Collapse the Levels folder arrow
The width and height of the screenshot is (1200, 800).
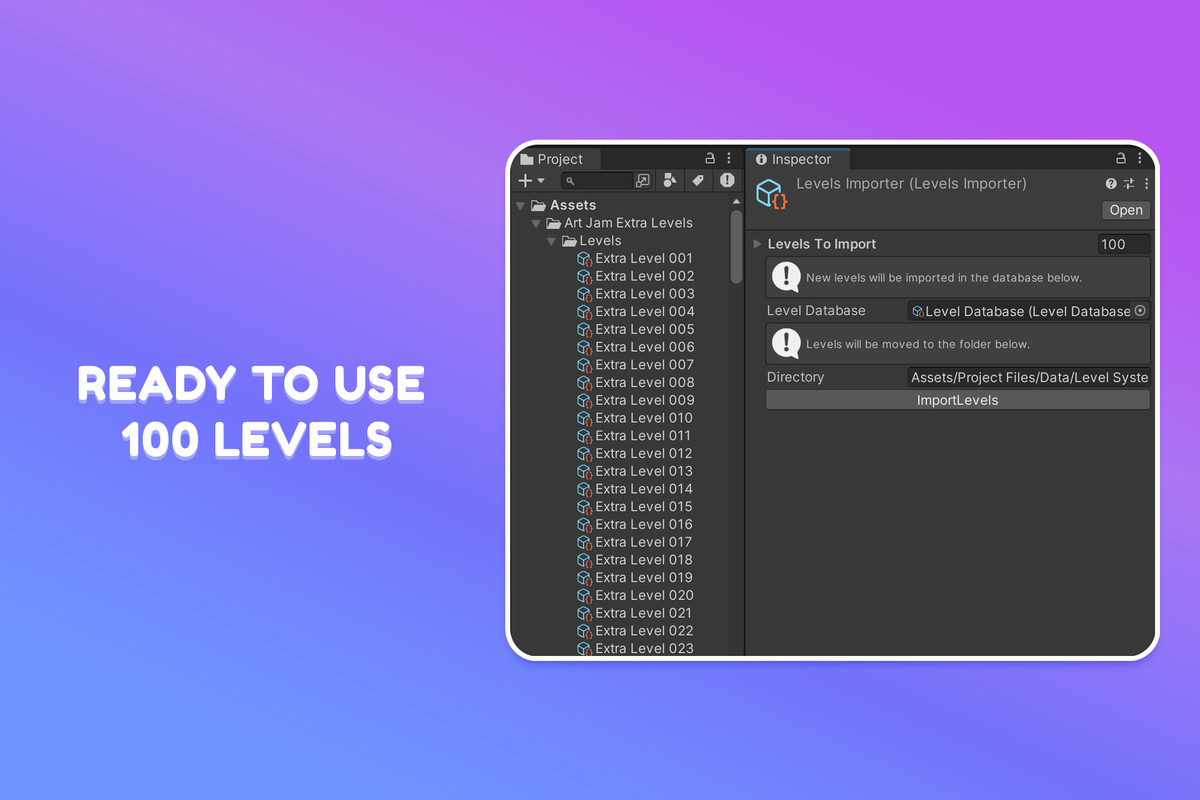click(552, 241)
